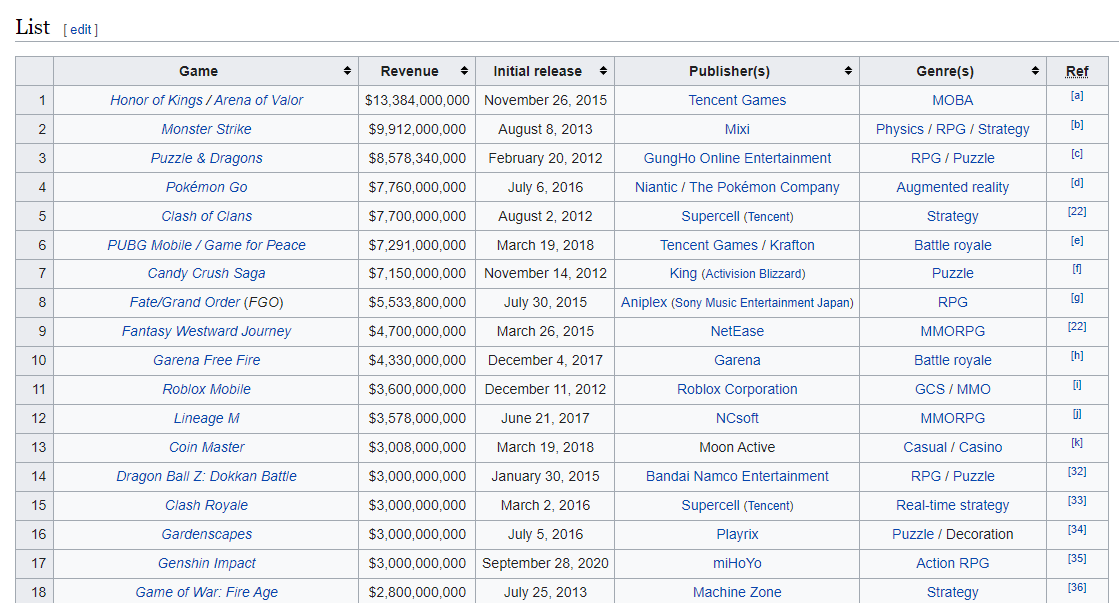Sort table by Revenue column arrows
The height and width of the screenshot is (603, 1119).
tap(464, 71)
